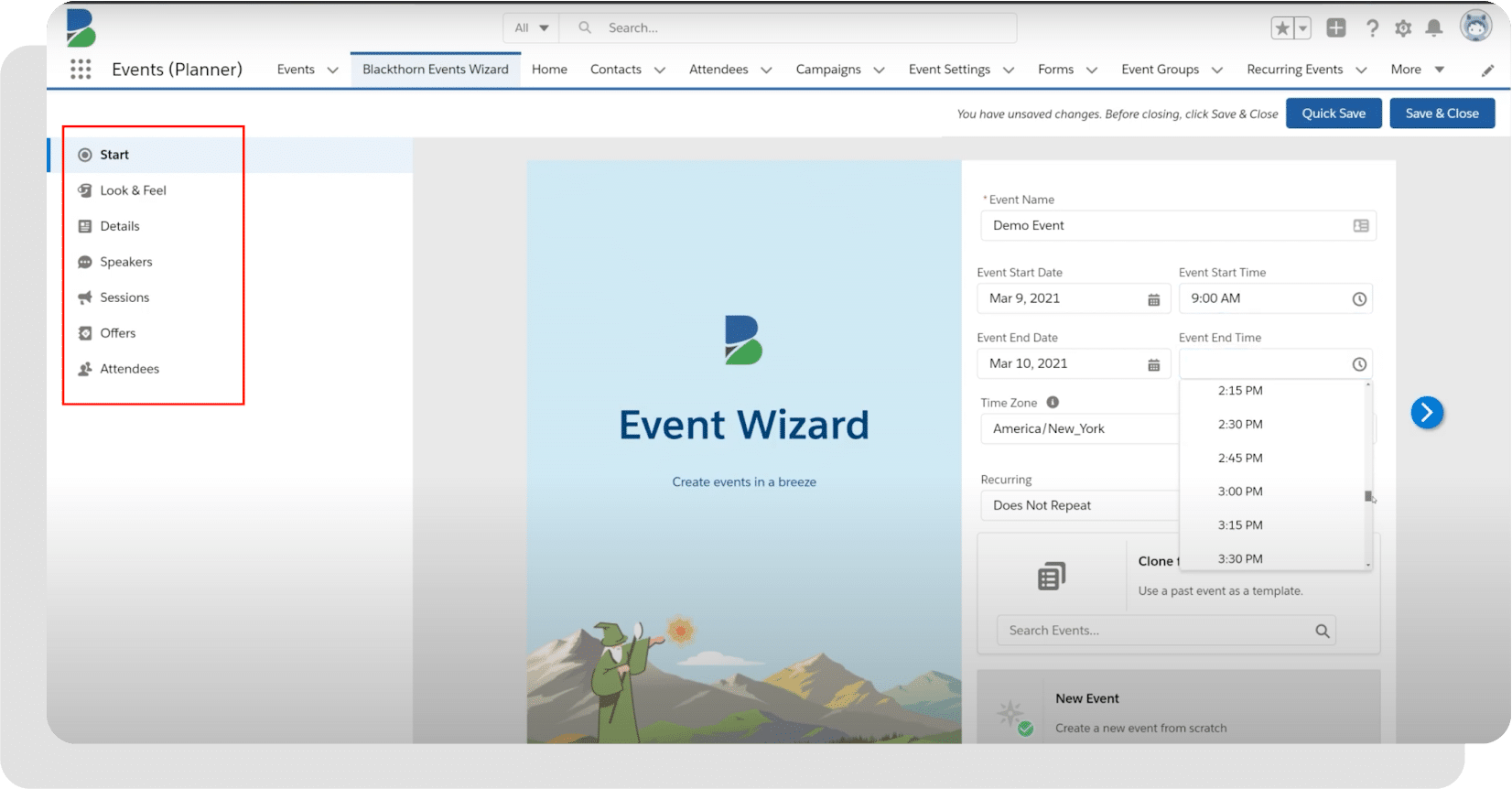Open the More navigation dropdown
1512x789 pixels.
(x=1417, y=70)
